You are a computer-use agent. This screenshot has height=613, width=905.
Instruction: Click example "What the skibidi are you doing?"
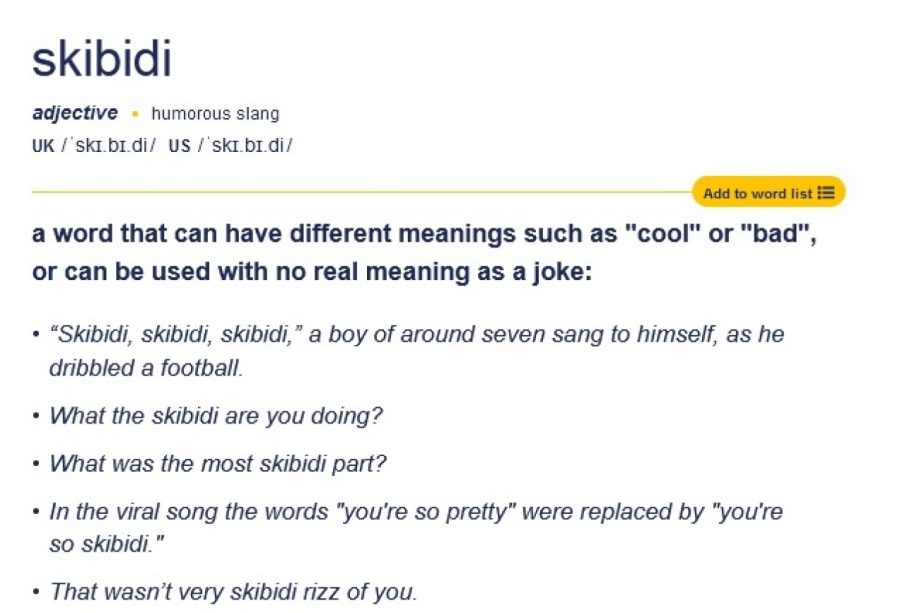point(216,416)
